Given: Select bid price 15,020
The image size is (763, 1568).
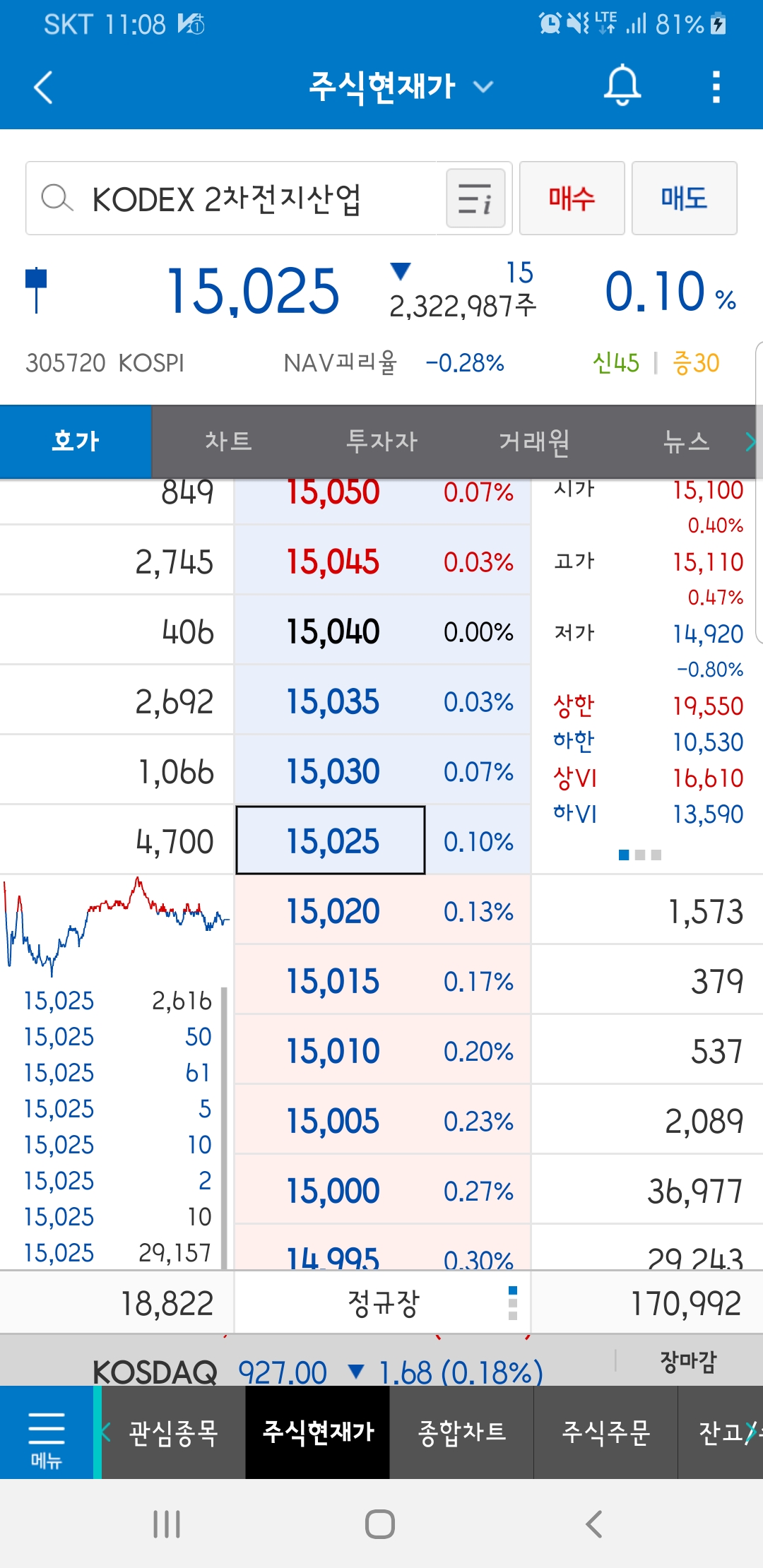Looking at the screenshot, I should (x=333, y=911).
